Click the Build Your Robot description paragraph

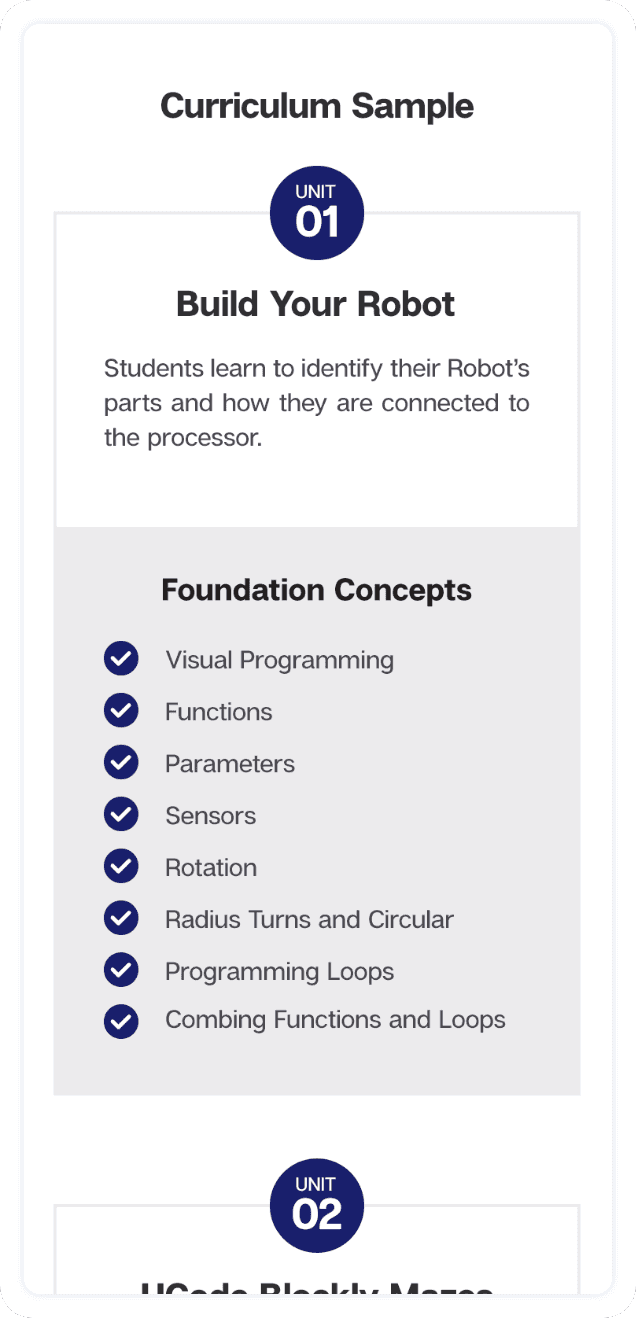click(317, 403)
